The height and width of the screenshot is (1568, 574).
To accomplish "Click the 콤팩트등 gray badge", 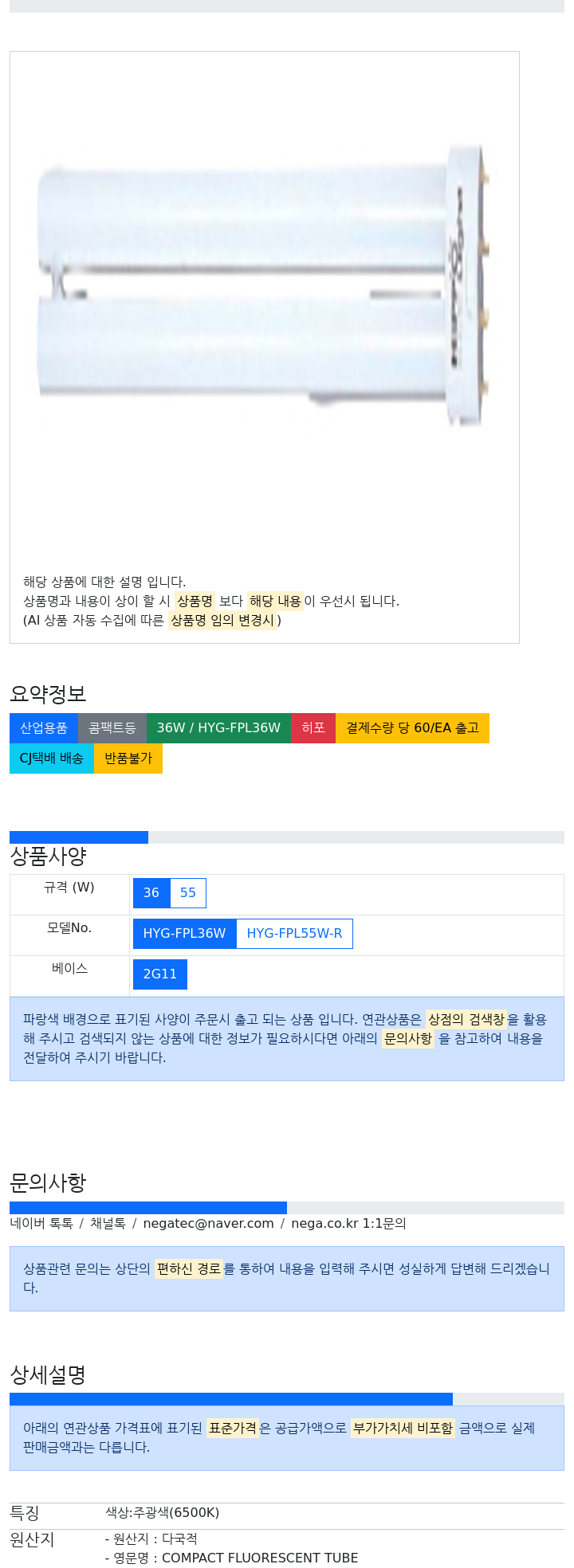I will point(112,728).
